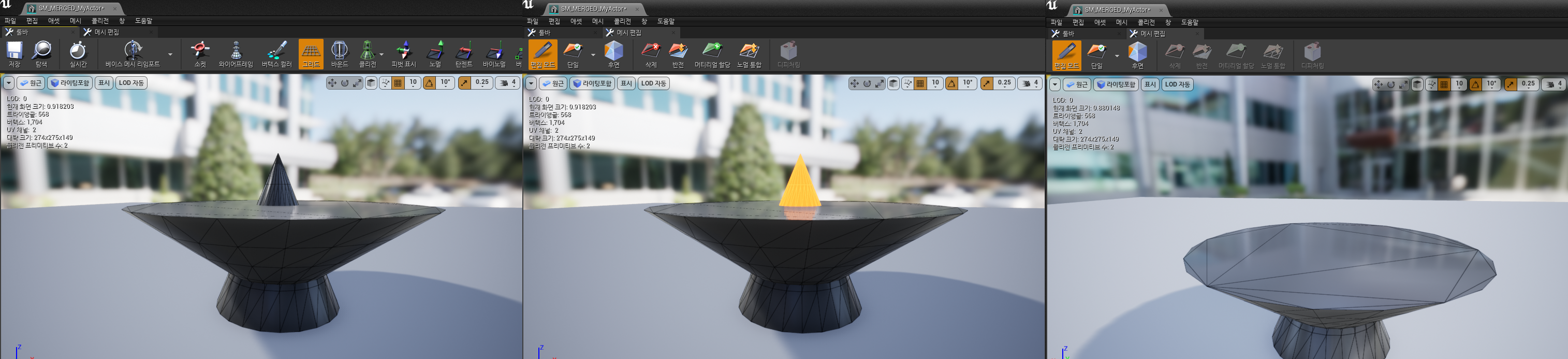Viewport: 1568px width, 359px height.
Task: Click Assign Material (머티리얼 할당) icon in middle window
Action: (712, 54)
